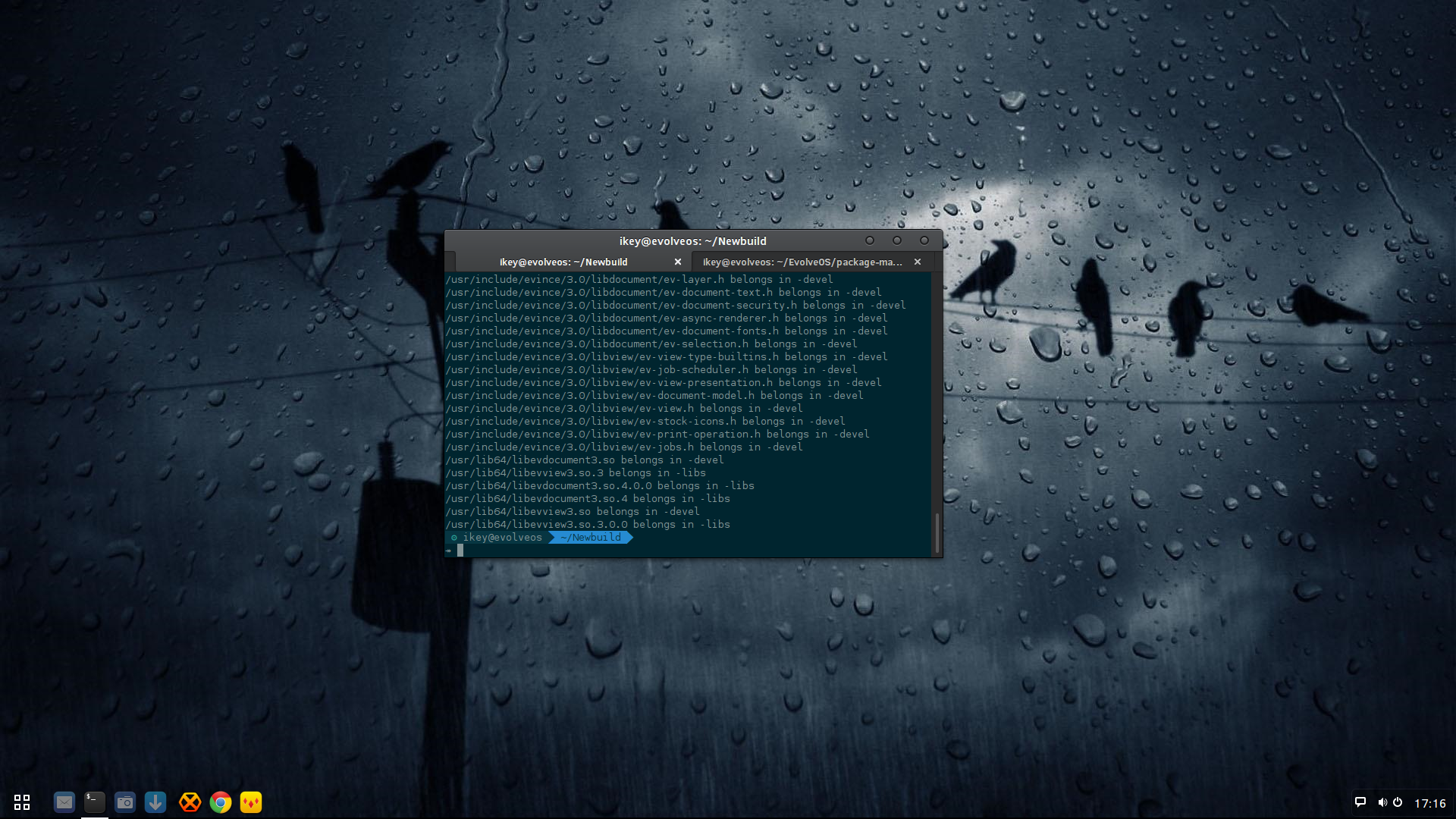Screen dimensions: 1456x819
Task: Open the notifications speech bubble icon
Action: point(1360,802)
